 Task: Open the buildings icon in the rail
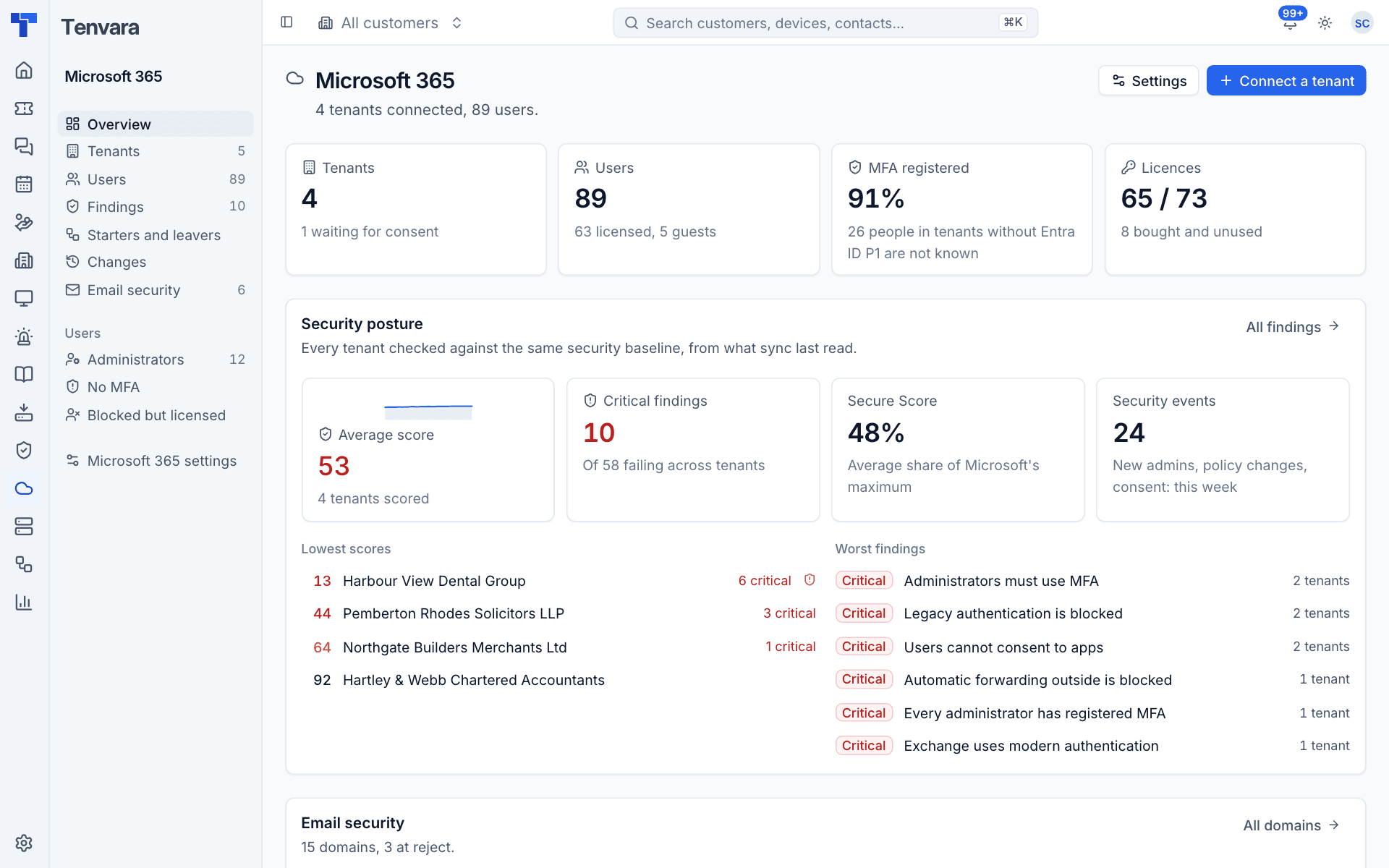pos(24,260)
